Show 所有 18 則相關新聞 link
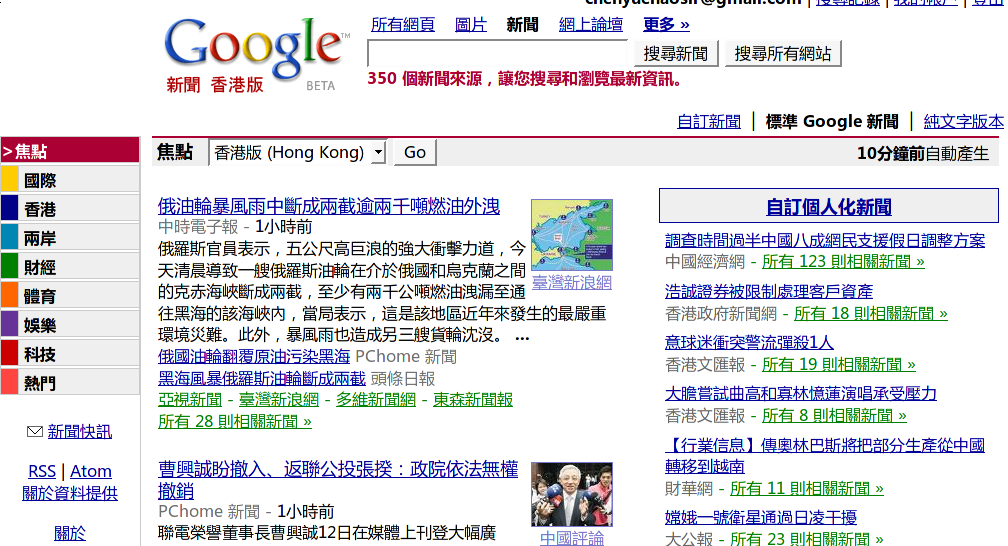 (870, 313)
